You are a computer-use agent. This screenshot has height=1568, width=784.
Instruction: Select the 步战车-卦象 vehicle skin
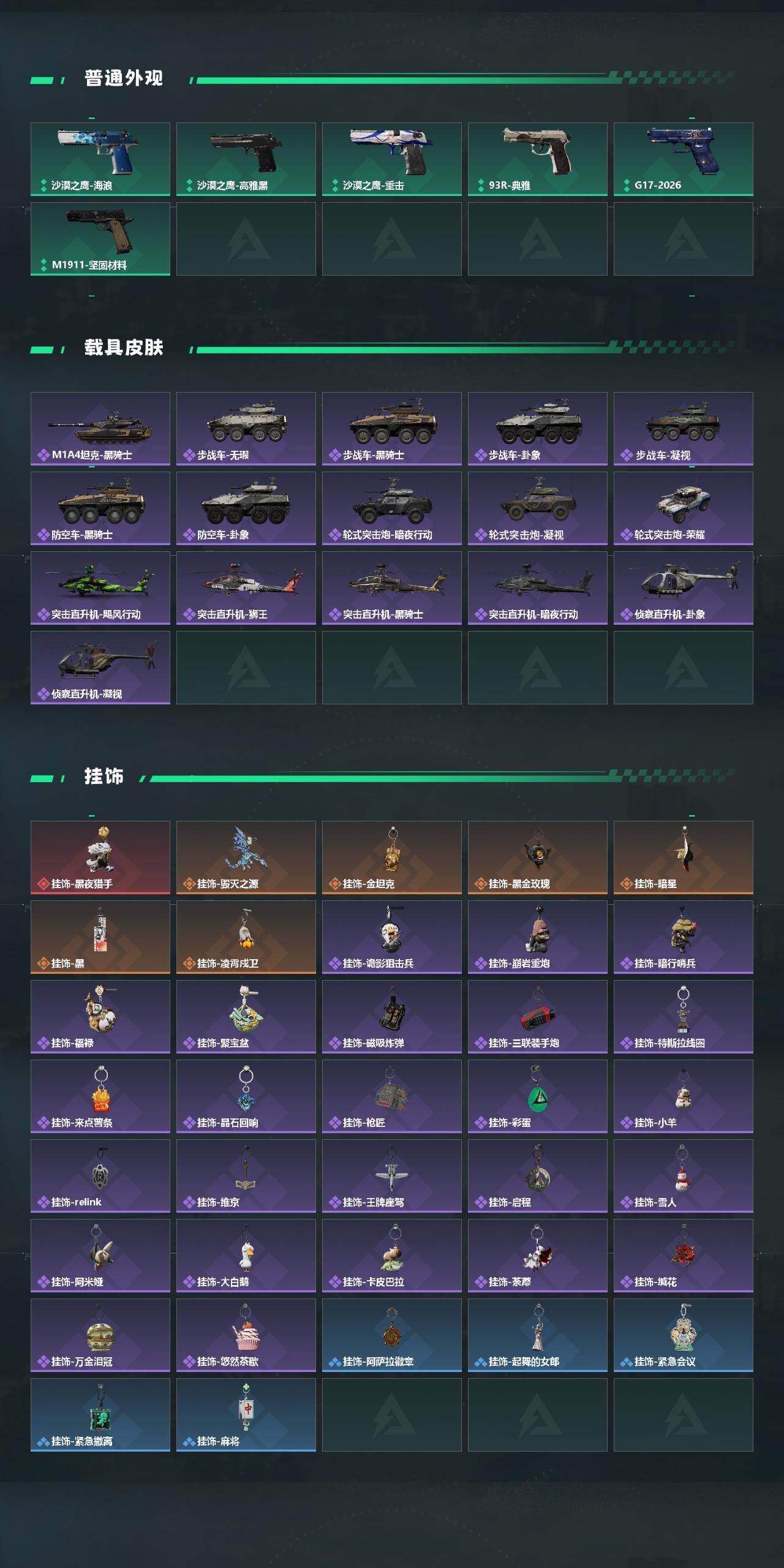[538, 429]
